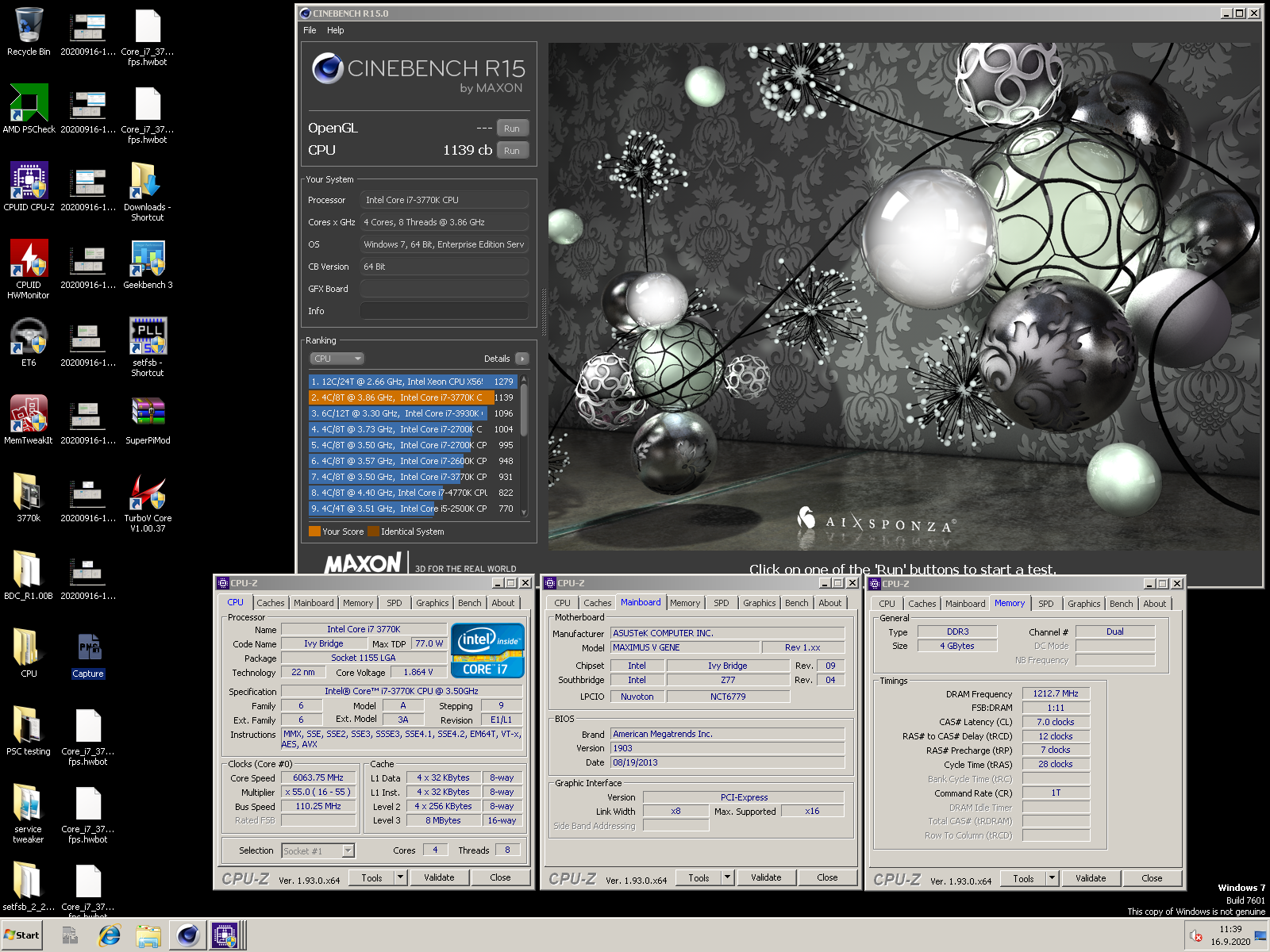Open the CPU folder on desktop

click(29, 653)
